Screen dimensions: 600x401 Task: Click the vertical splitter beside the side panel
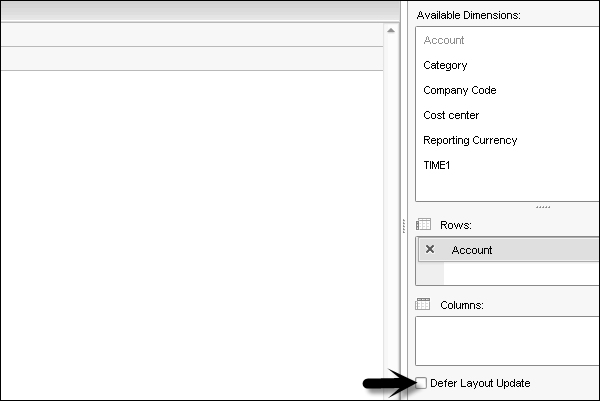(x=403, y=226)
